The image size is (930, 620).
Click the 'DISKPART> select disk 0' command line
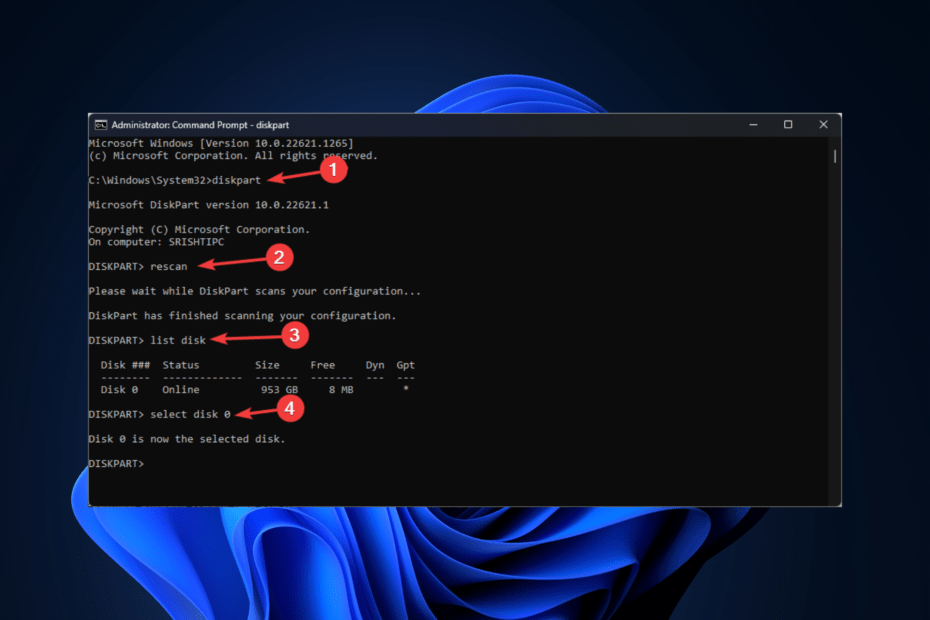click(159, 415)
